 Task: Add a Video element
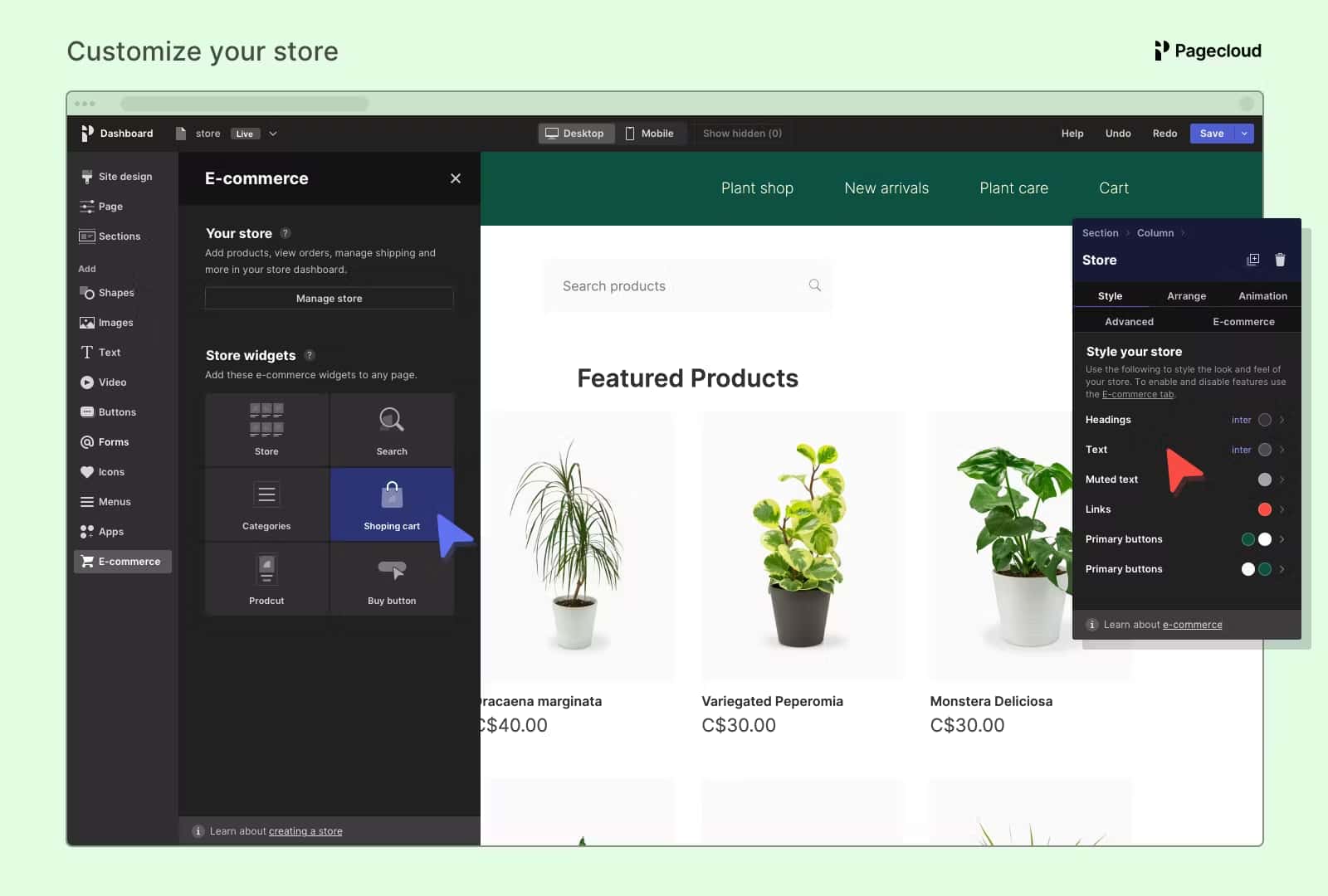pyautogui.click(x=104, y=382)
